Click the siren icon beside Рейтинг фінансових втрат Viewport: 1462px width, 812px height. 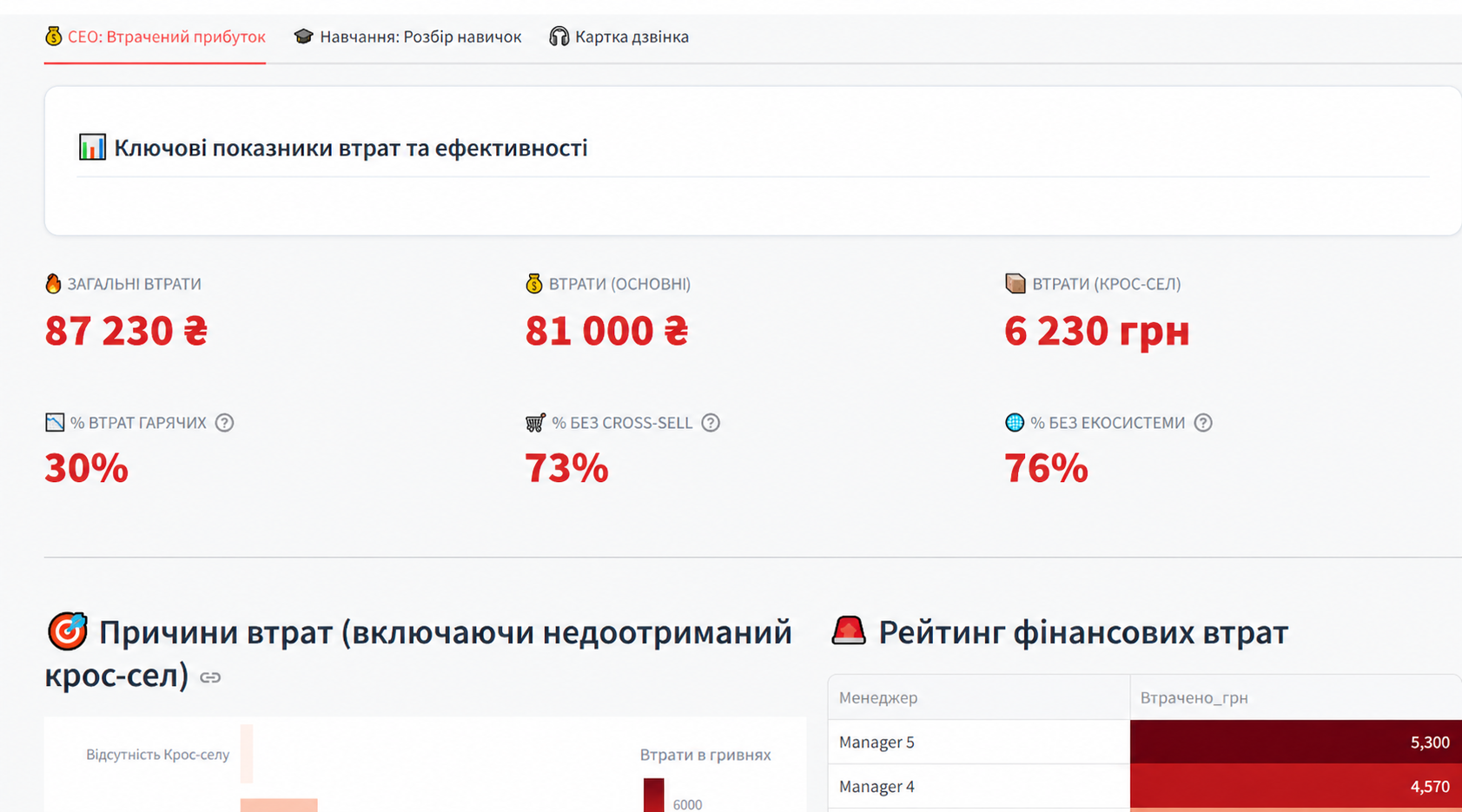[849, 632]
